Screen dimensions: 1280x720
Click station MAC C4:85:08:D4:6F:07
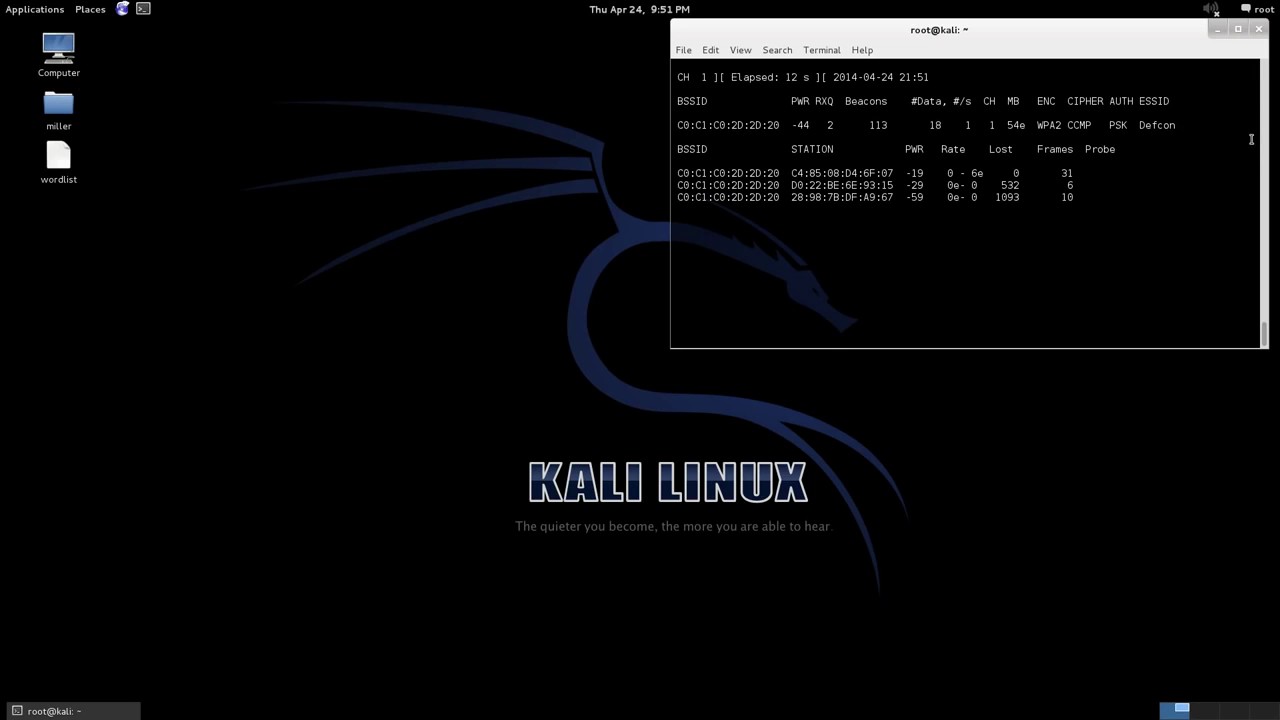[842, 173]
